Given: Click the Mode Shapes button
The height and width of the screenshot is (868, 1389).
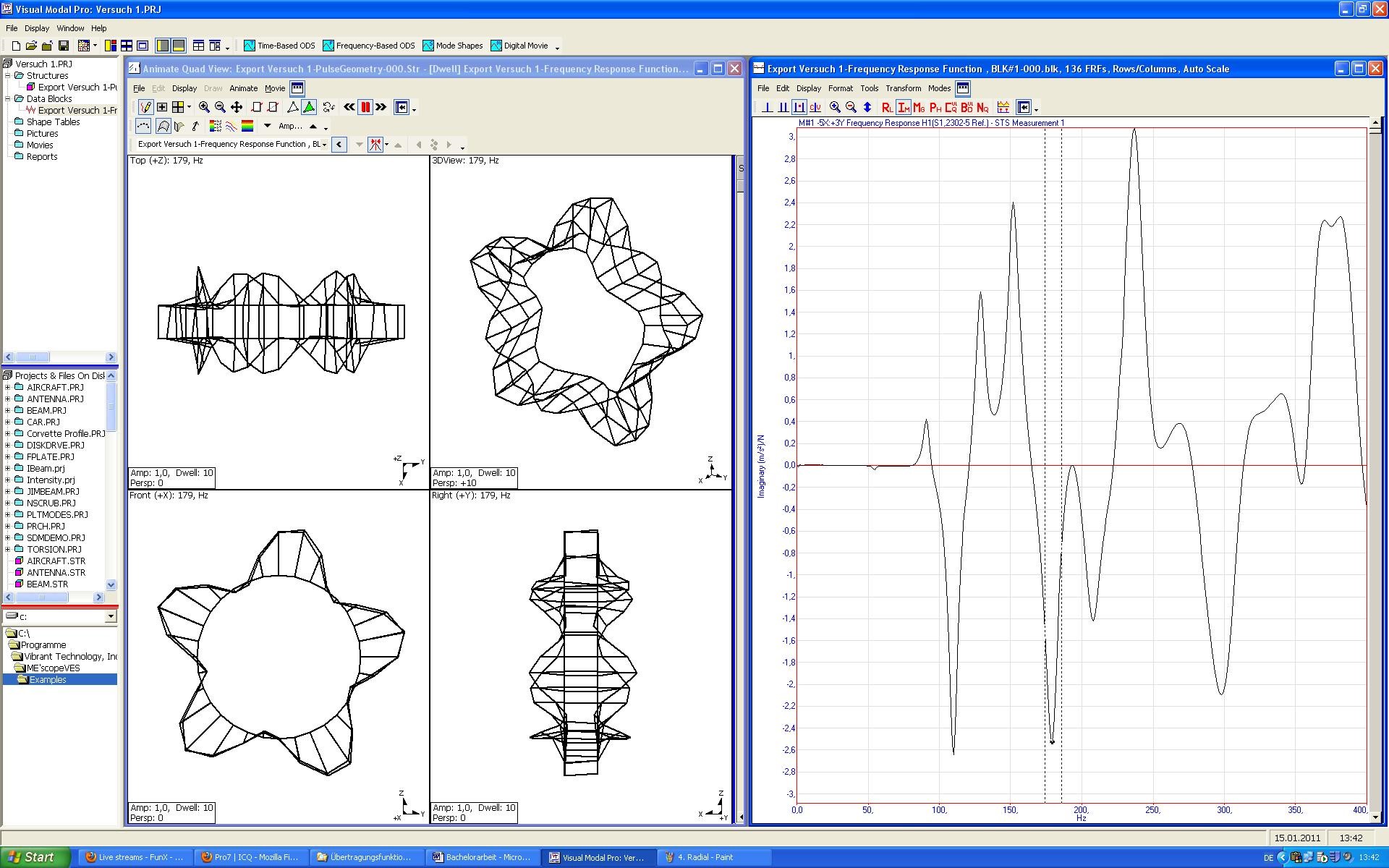Looking at the screenshot, I should (x=453, y=46).
